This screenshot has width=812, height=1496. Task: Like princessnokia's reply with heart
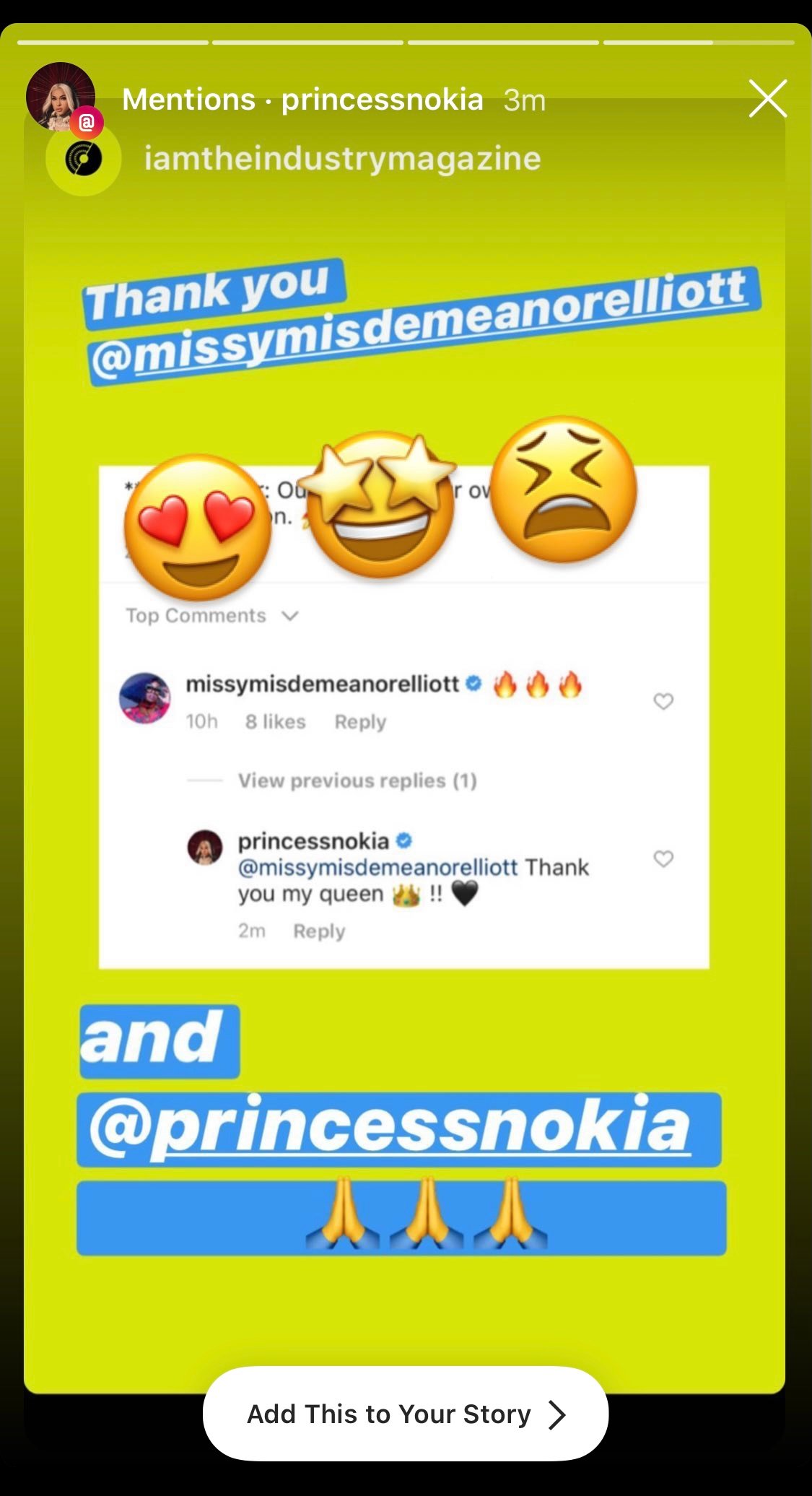[x=663, y=858]
